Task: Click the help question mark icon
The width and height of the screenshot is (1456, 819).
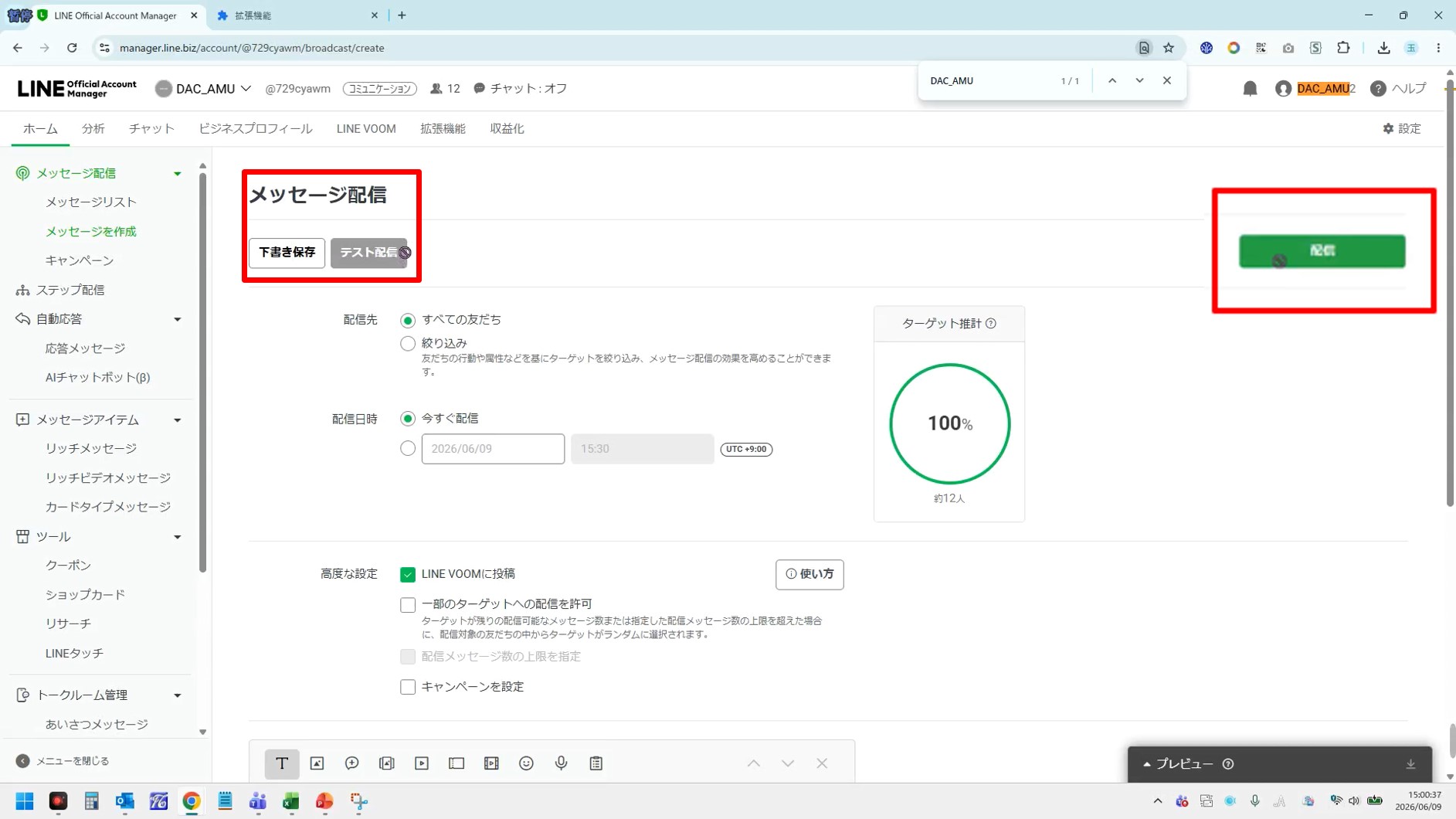Action: (1378, 89)
